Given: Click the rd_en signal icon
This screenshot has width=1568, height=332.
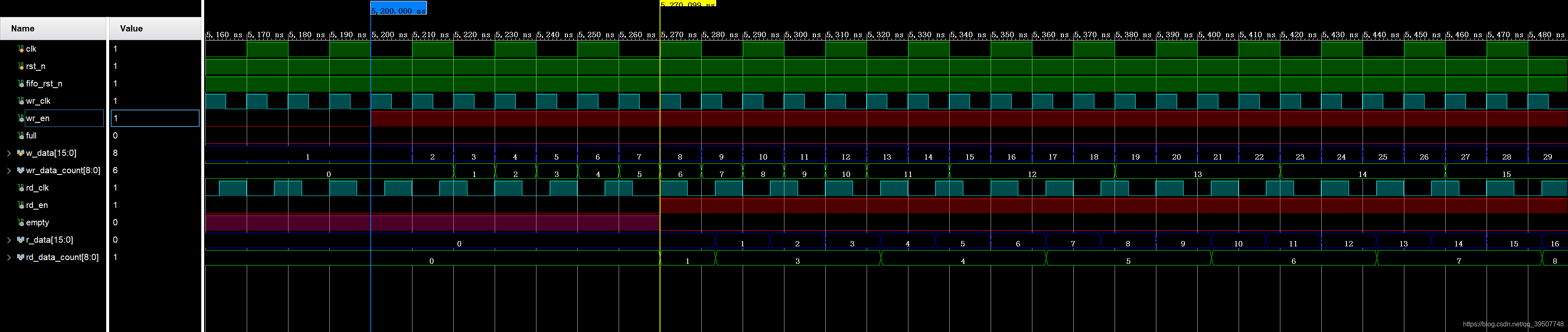Looking at the screenshot, I should (x=21, y=205).
